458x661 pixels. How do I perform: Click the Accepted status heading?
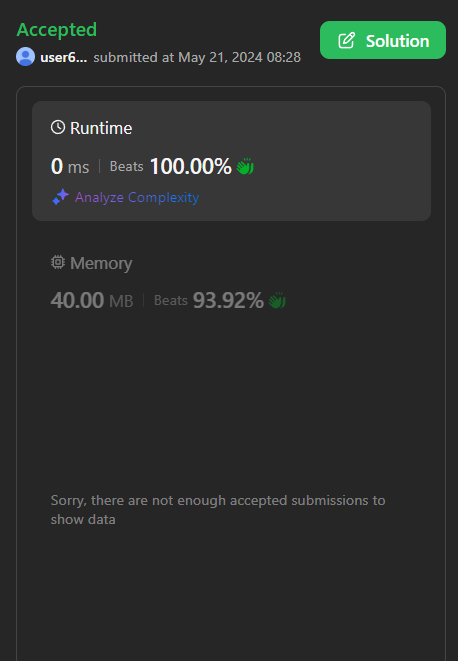[x=57, y=30]
